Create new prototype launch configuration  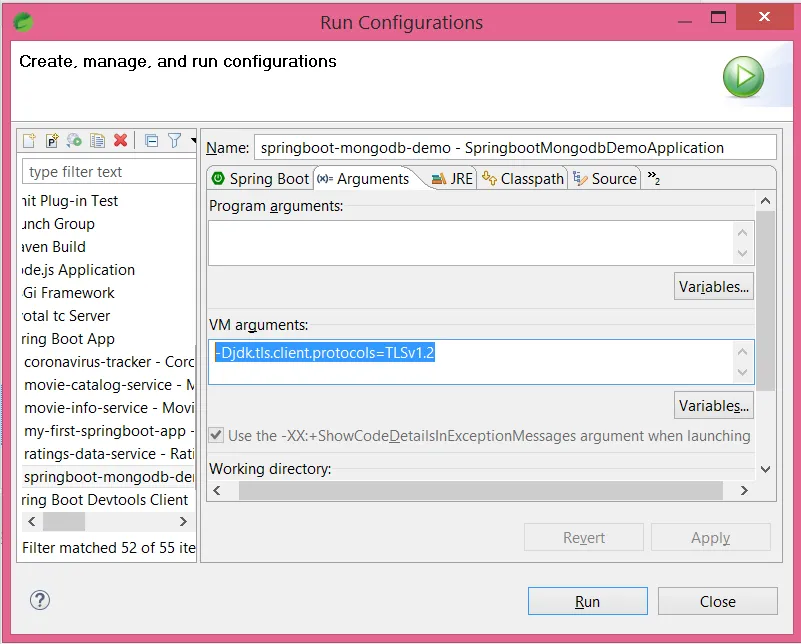point(52,140)
